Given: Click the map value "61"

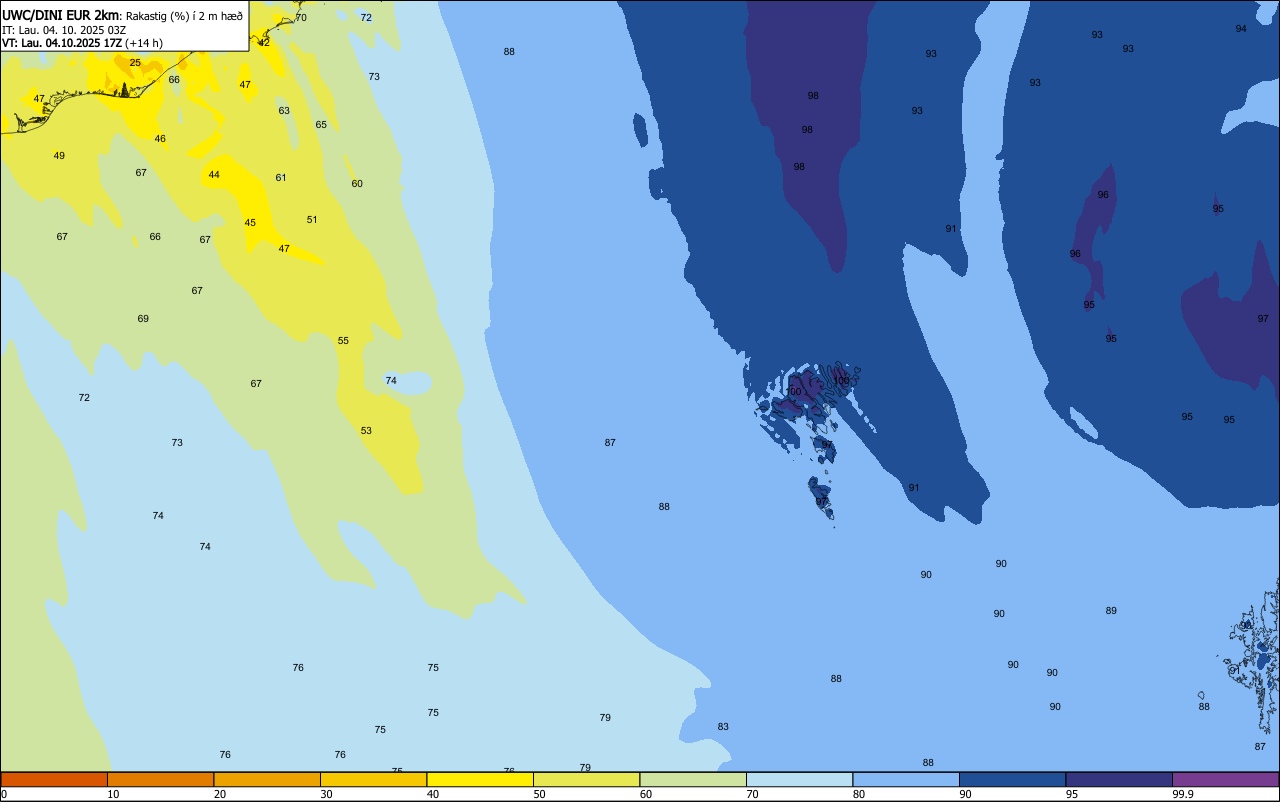Looking at the screenshot, I should (281, 178).
